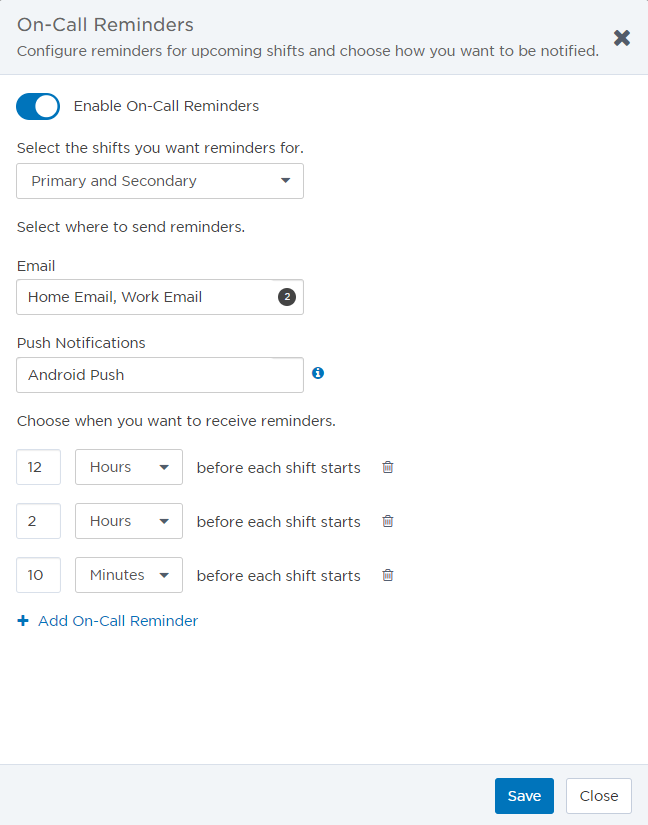Click the email count badge showing 2

pyautogui.click(x=287, y=297)
